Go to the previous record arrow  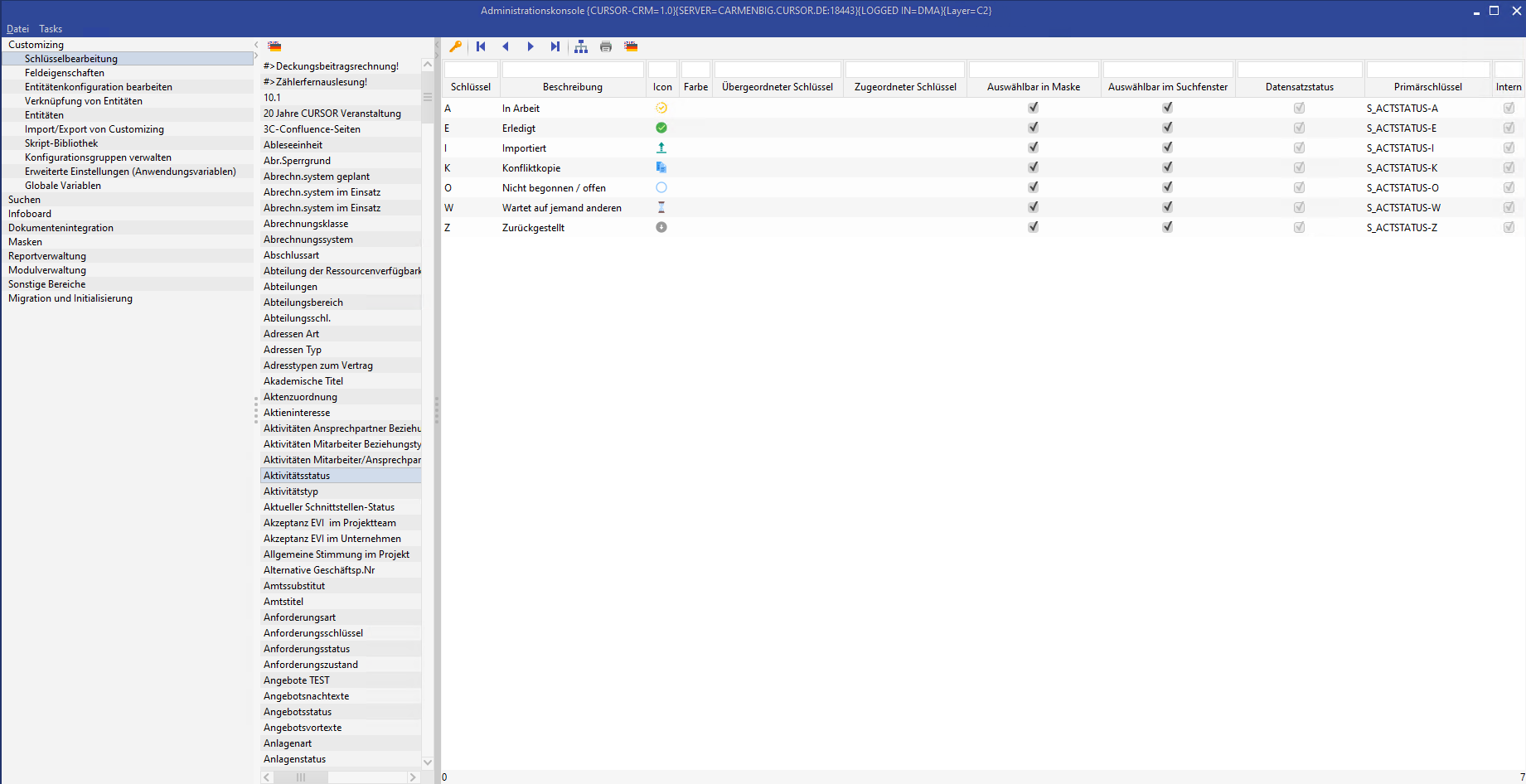point(506,46)
